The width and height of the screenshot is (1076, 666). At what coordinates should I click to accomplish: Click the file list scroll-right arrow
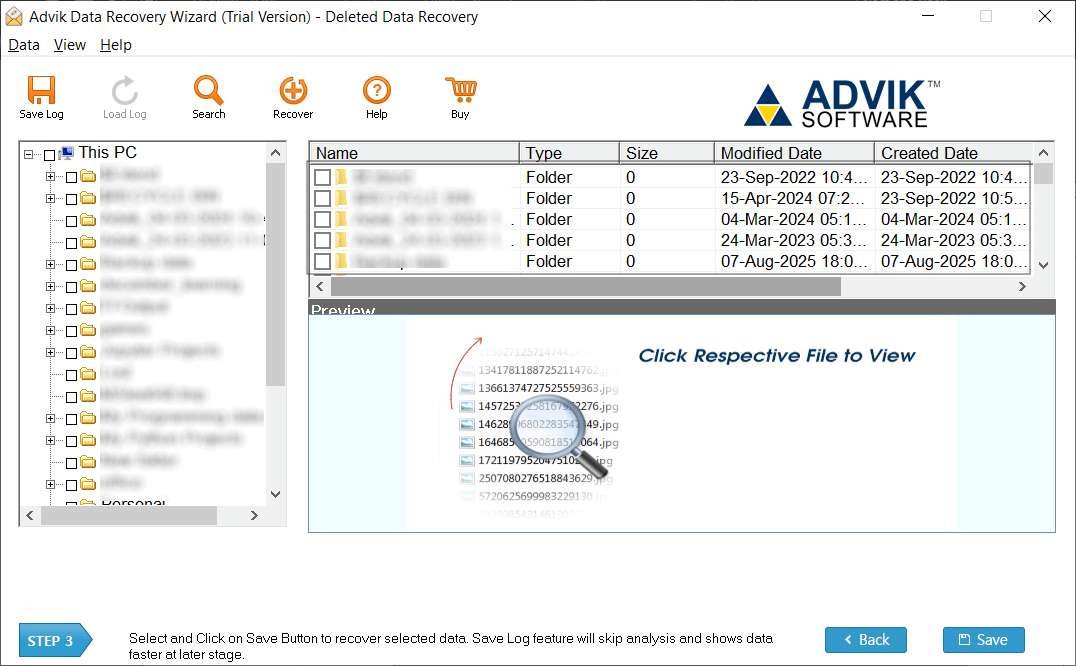pos(1022,287)
